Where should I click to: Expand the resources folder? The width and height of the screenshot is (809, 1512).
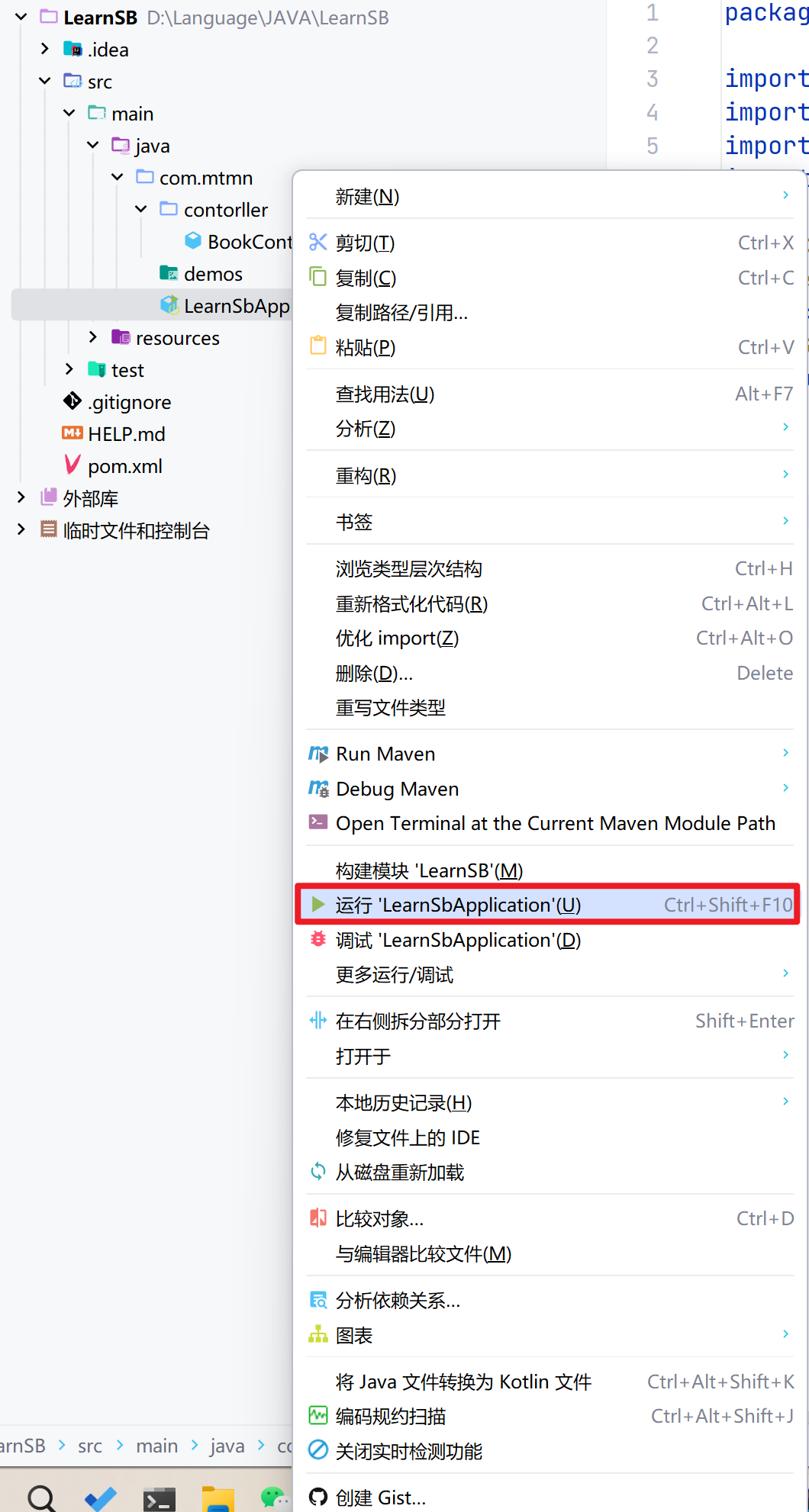coord(93,337)
